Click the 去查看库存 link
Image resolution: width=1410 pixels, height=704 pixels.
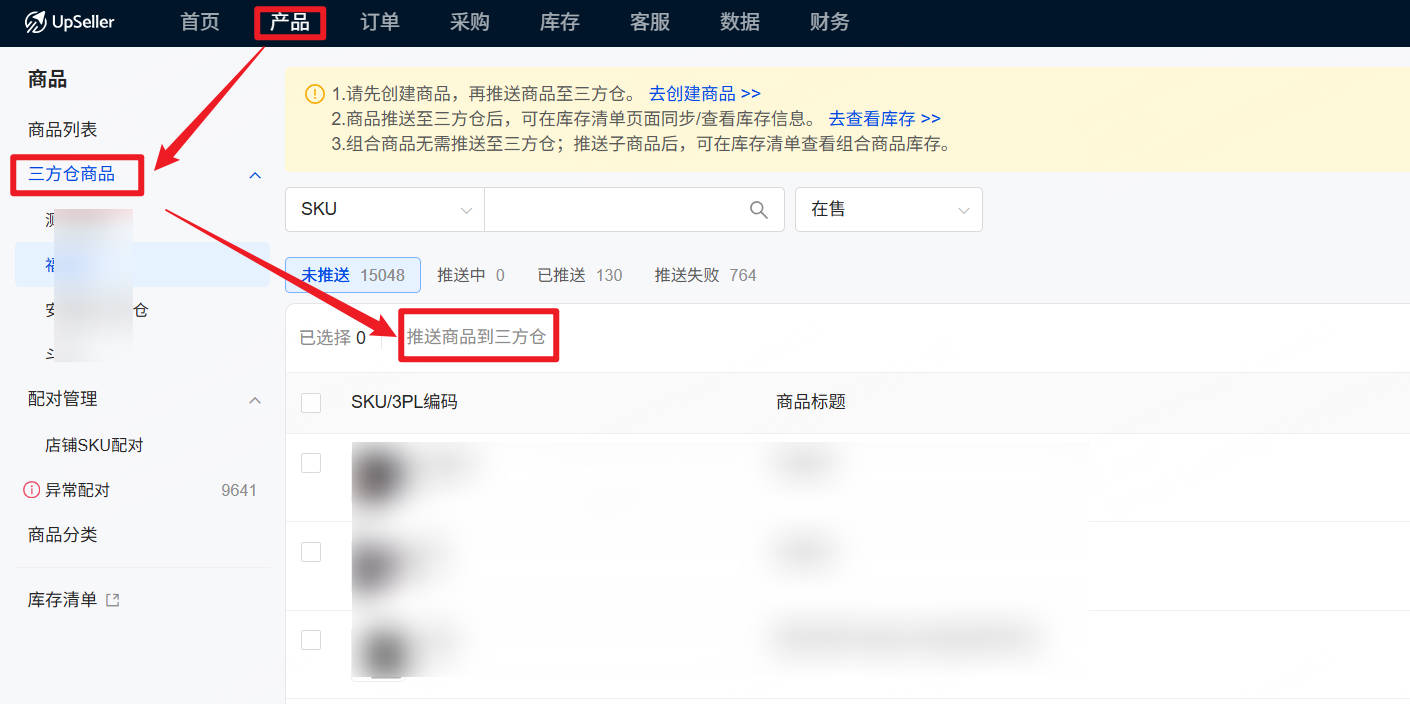tap(884, 119)
